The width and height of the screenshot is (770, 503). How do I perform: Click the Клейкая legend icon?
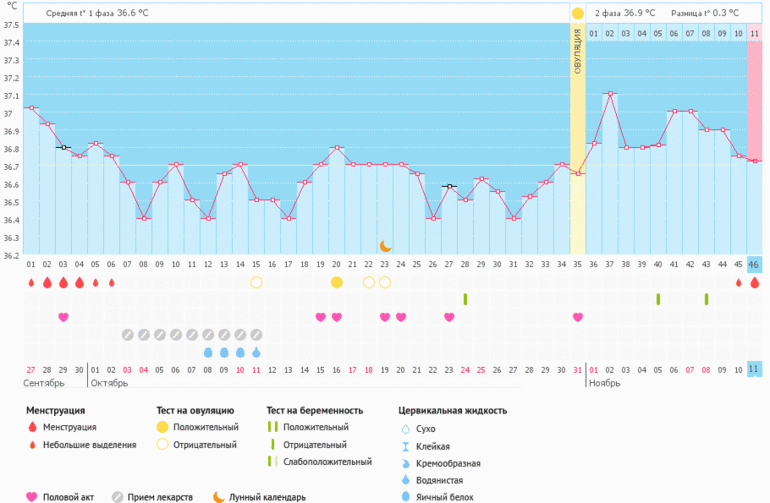(x=406, y=447)
